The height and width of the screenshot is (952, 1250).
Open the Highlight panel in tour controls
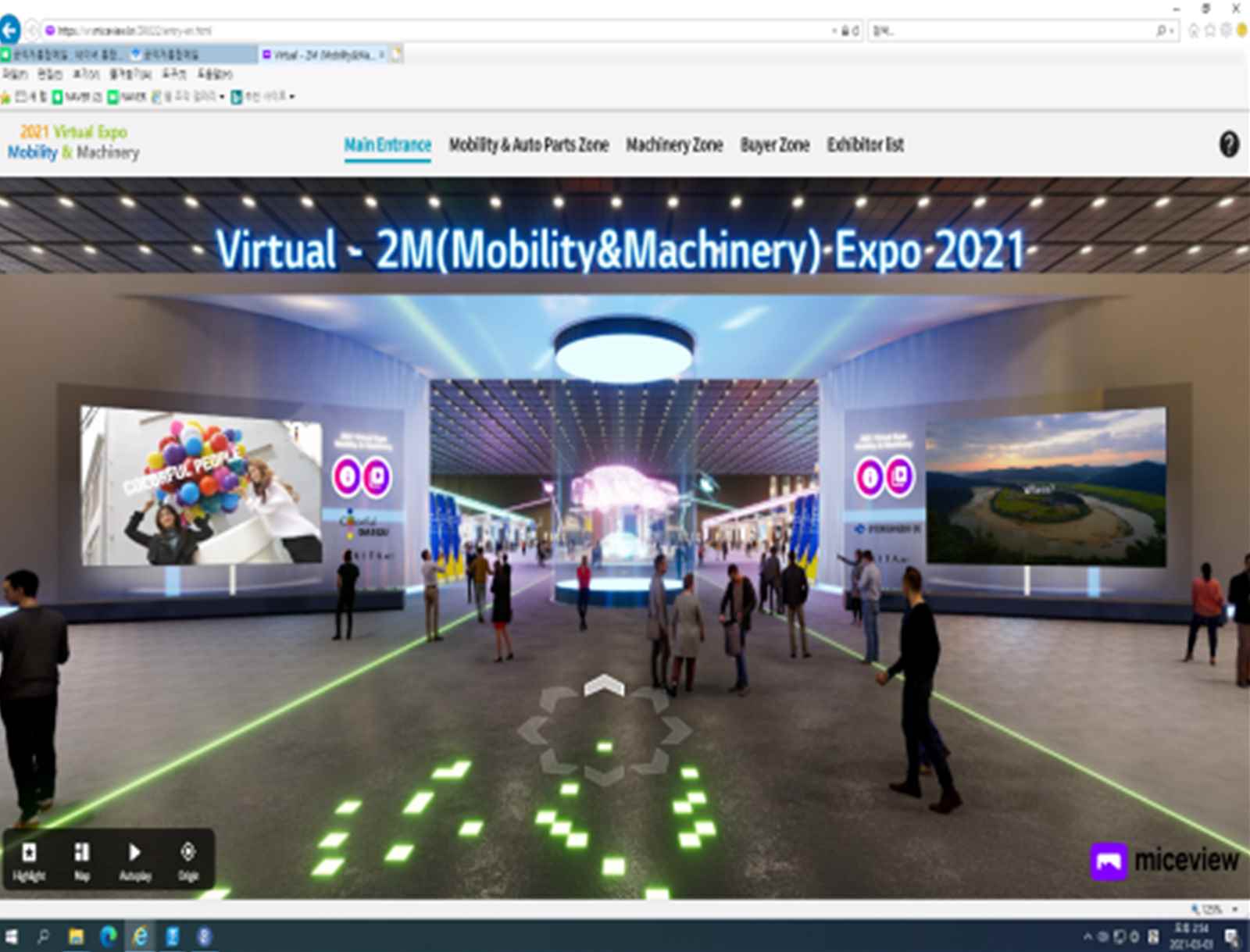[29, 861]
